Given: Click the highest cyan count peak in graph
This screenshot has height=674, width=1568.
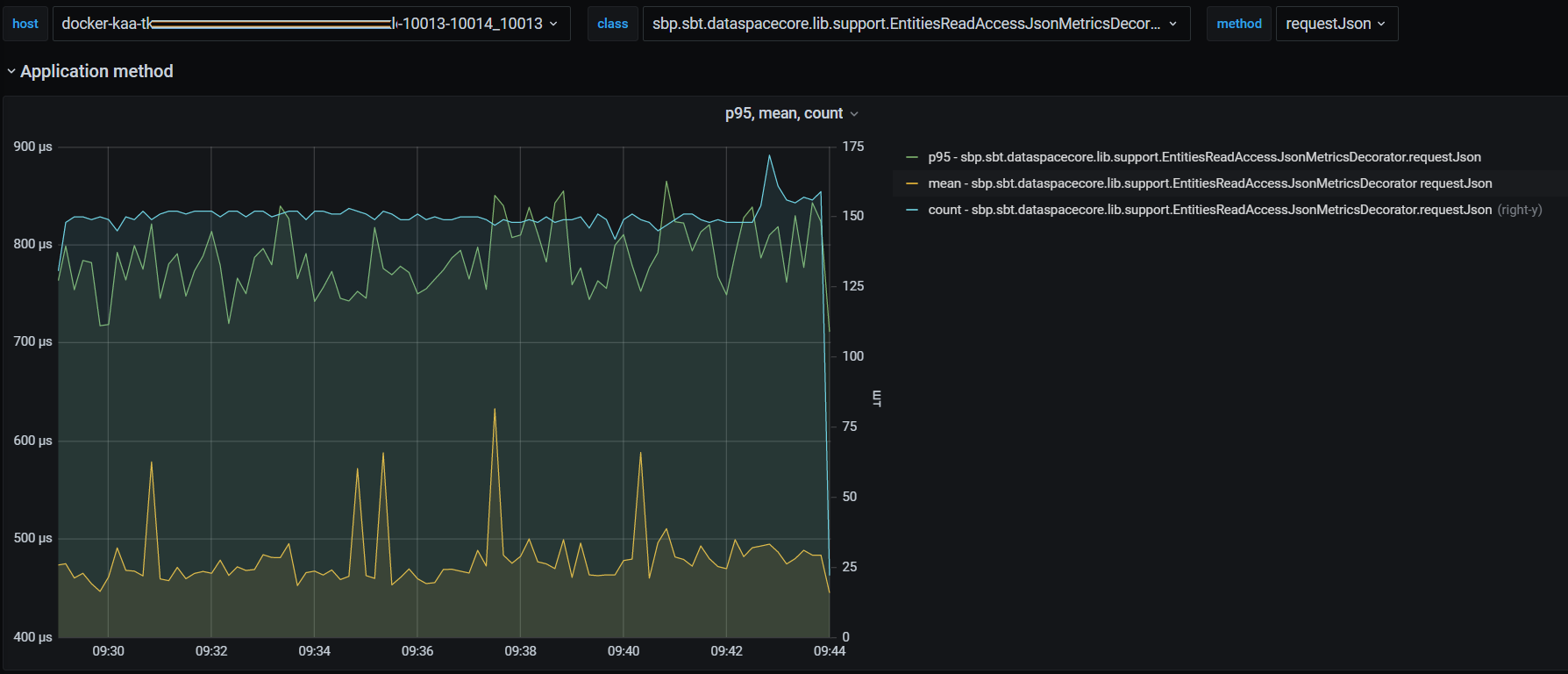Looking at the screenshot, I should click(769, 156).
